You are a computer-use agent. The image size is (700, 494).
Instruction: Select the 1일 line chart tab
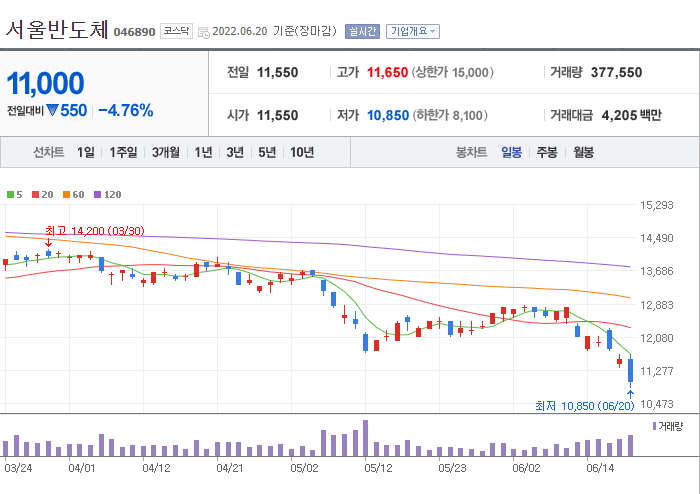point(86,152)
